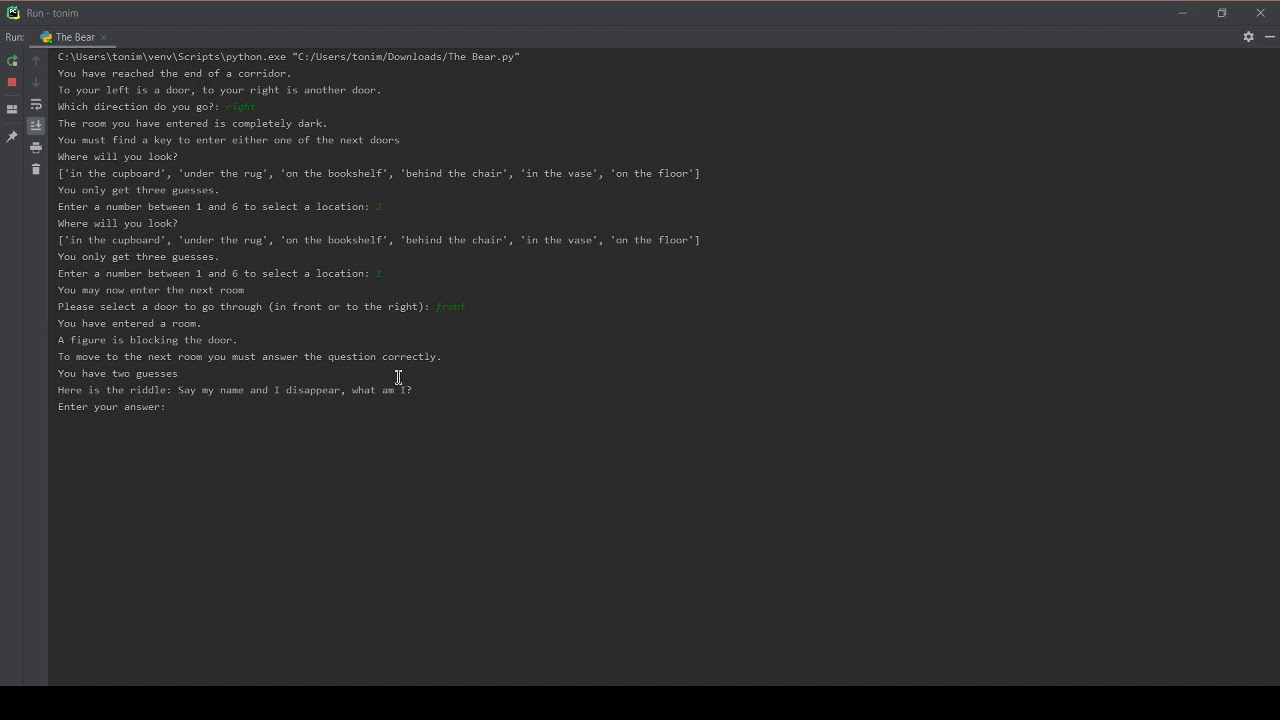Close the Run window
Viewport: 1280px width, 720px height.
[x=1260, y=13]
